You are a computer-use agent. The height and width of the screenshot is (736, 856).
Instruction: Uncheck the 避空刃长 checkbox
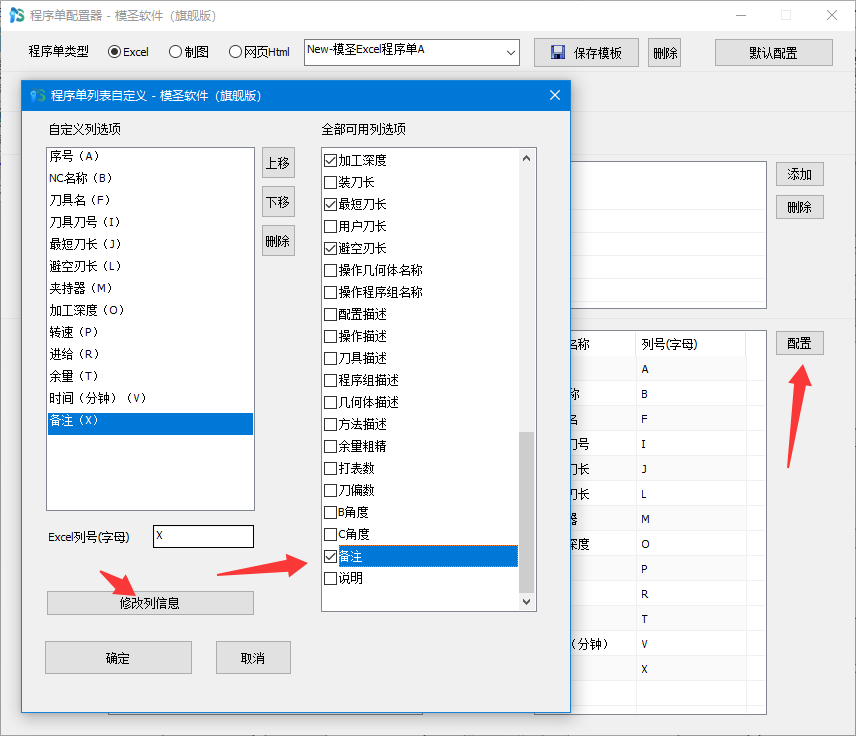point(330,248)
